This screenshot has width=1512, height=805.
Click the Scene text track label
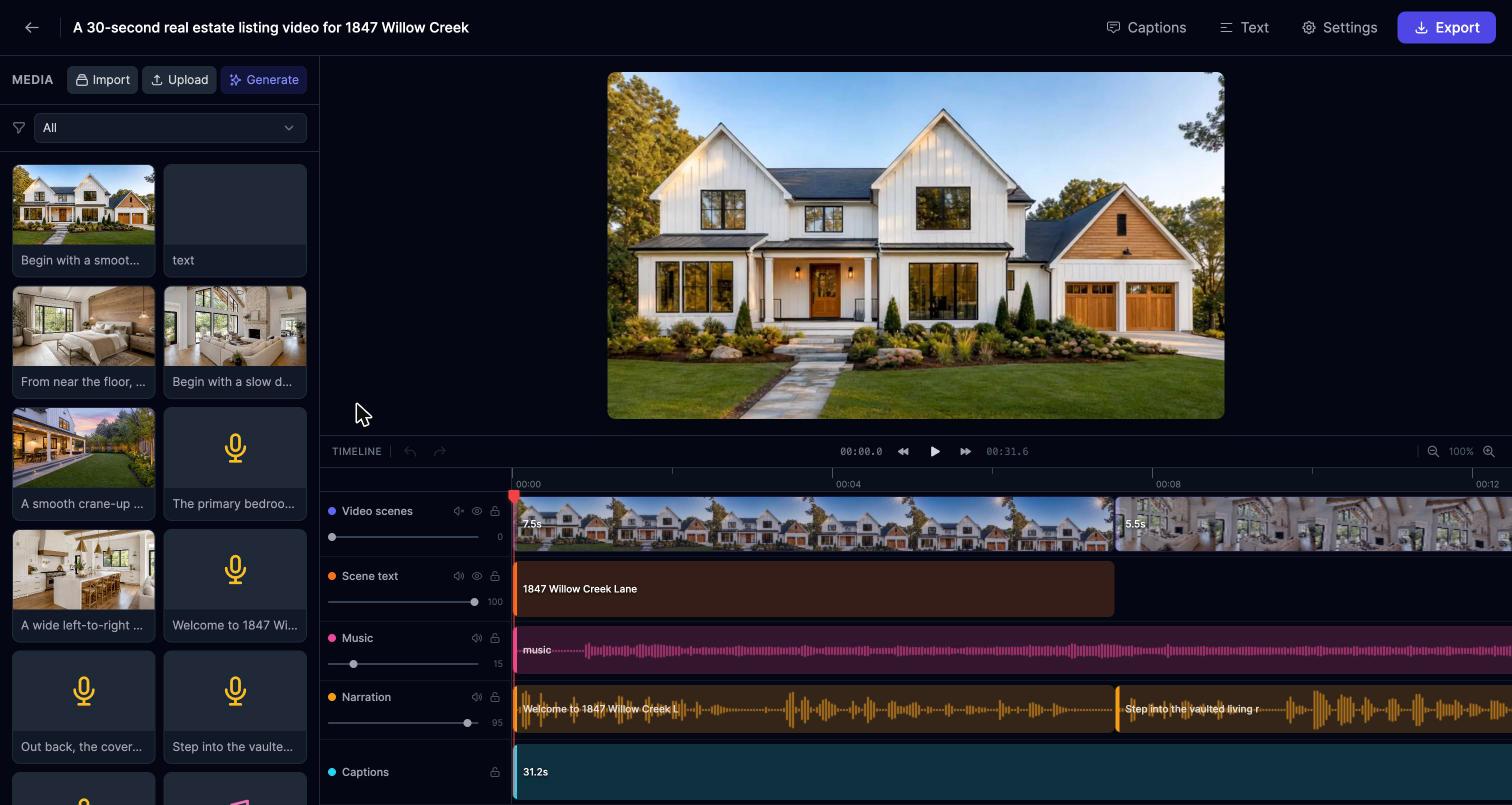coord(370,576)
